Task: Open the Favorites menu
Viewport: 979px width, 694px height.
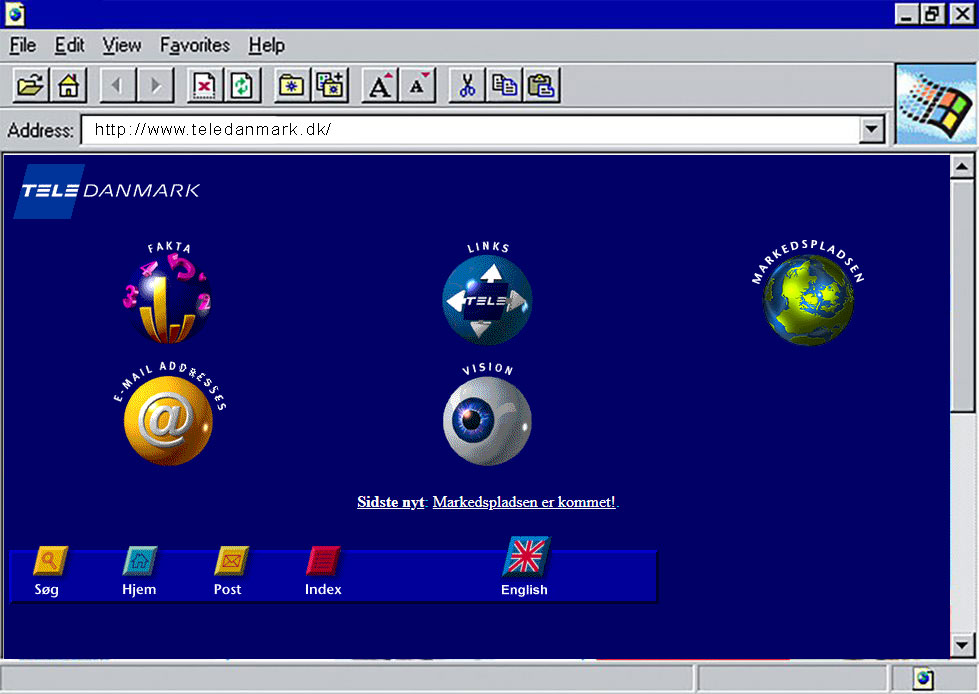Action: pos(195,46)
